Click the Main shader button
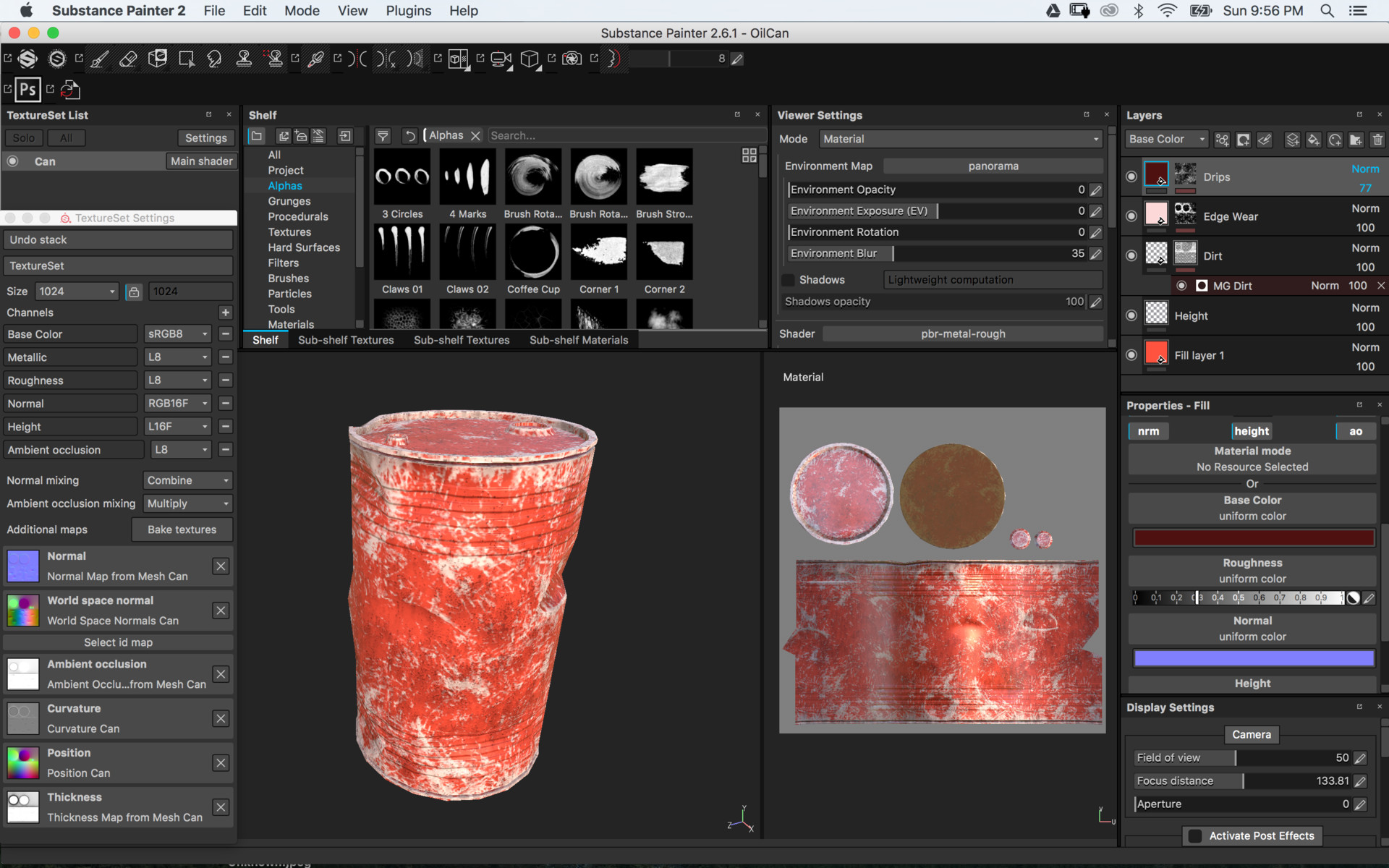The image size is (1389, 868). [x=201, y=161]
